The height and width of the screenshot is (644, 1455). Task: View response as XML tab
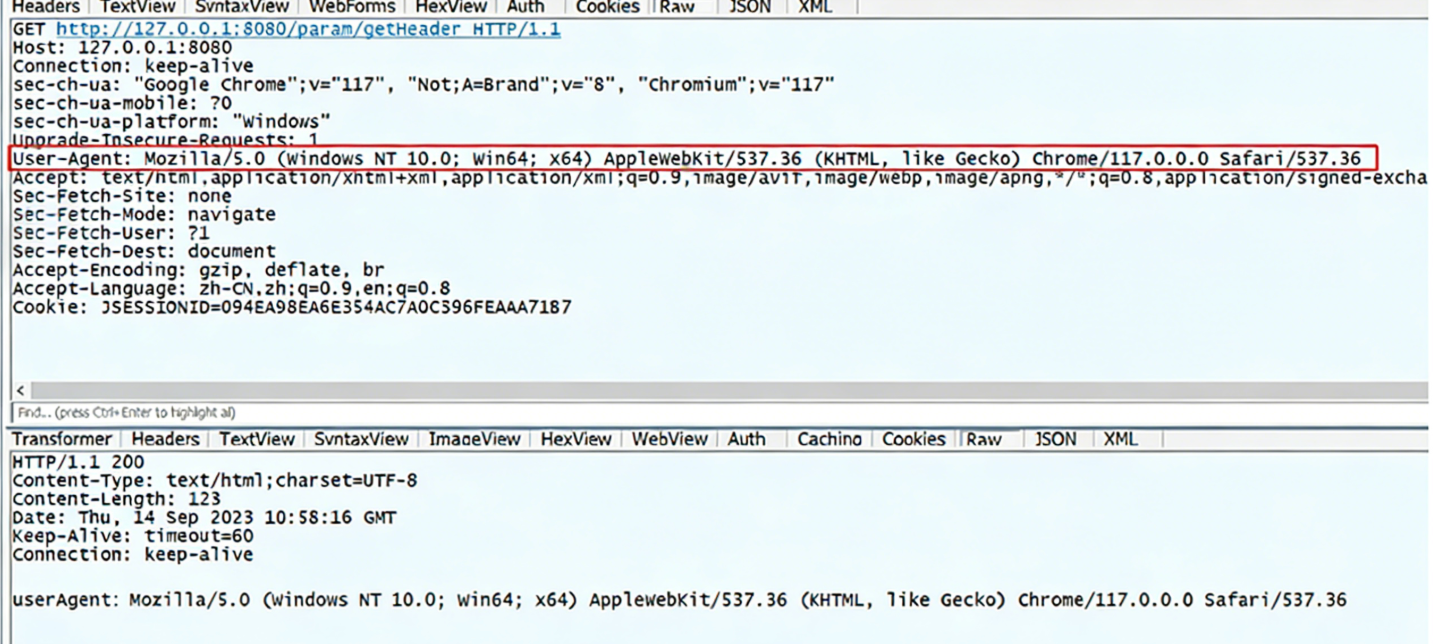[x=1120, y=439]
